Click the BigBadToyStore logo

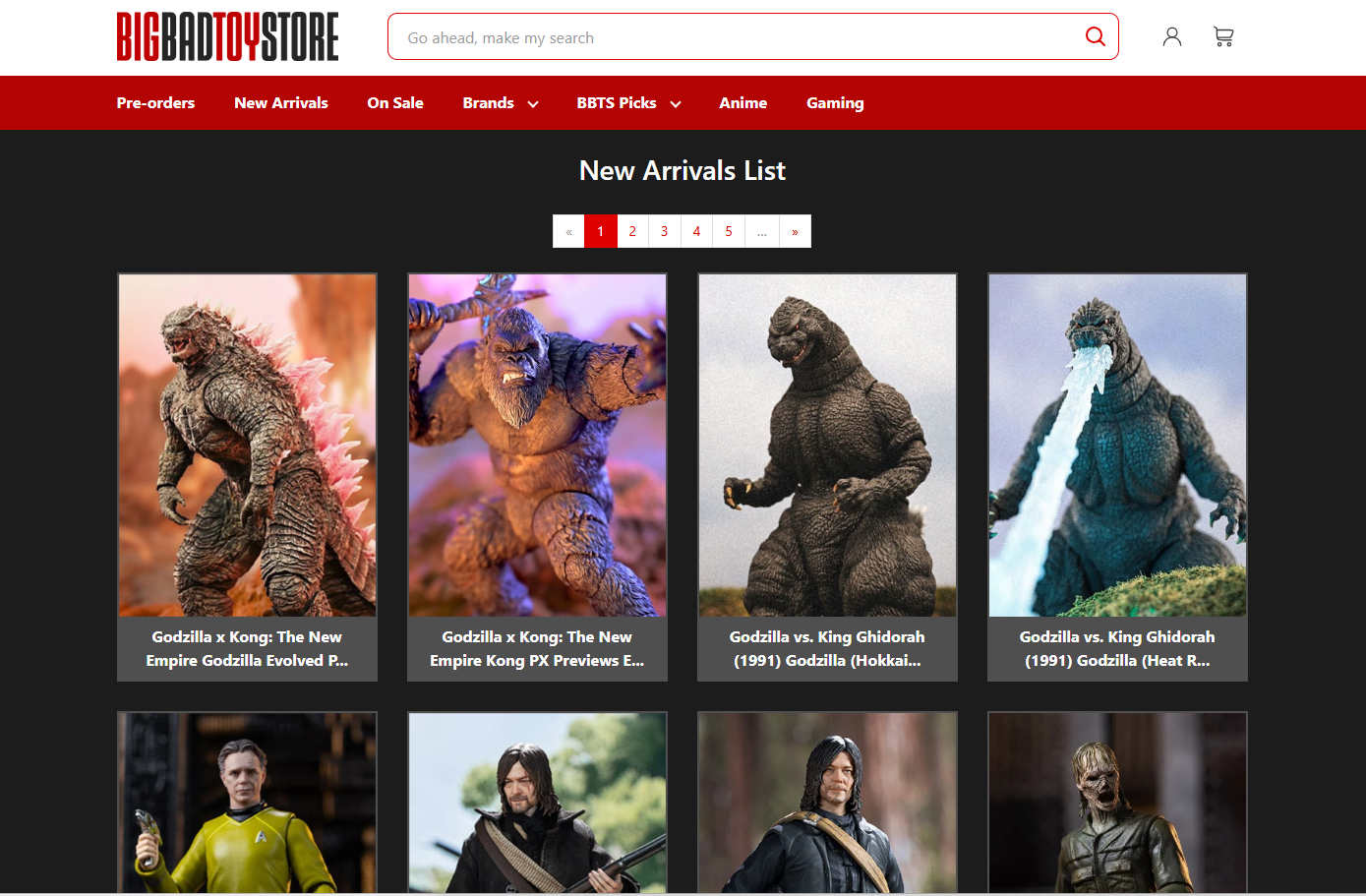(x=227, y=36)
